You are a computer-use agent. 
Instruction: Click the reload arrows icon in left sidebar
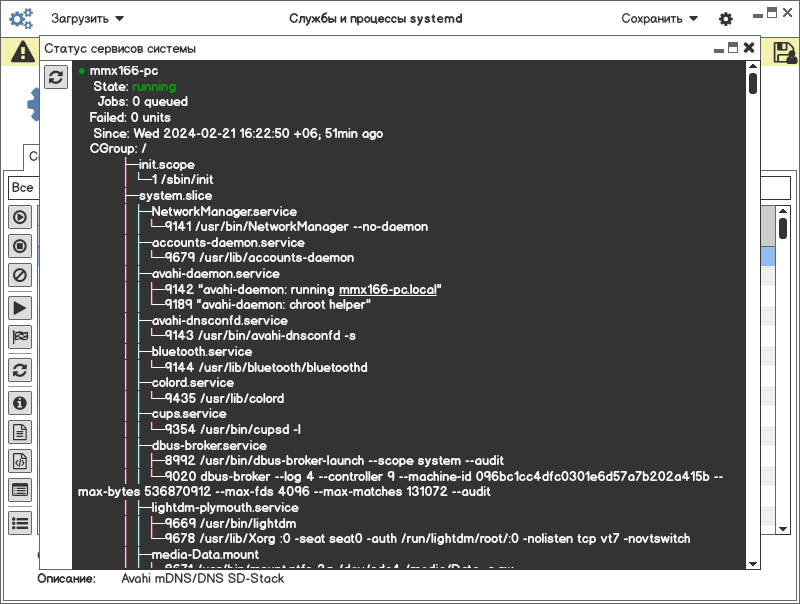pos(20,370)
